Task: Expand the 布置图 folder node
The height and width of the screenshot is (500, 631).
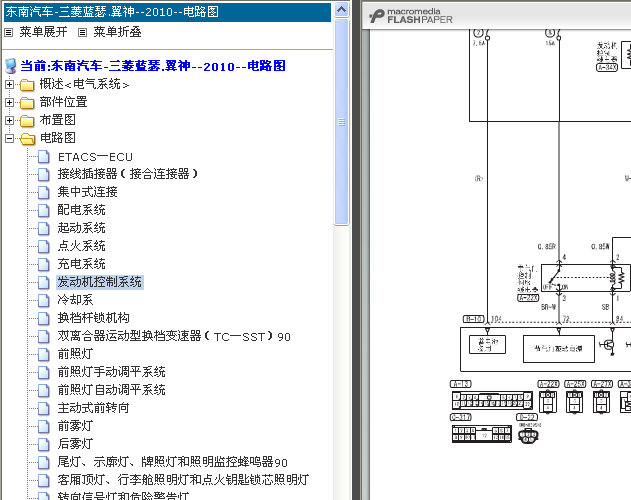Action: (9, 120)
